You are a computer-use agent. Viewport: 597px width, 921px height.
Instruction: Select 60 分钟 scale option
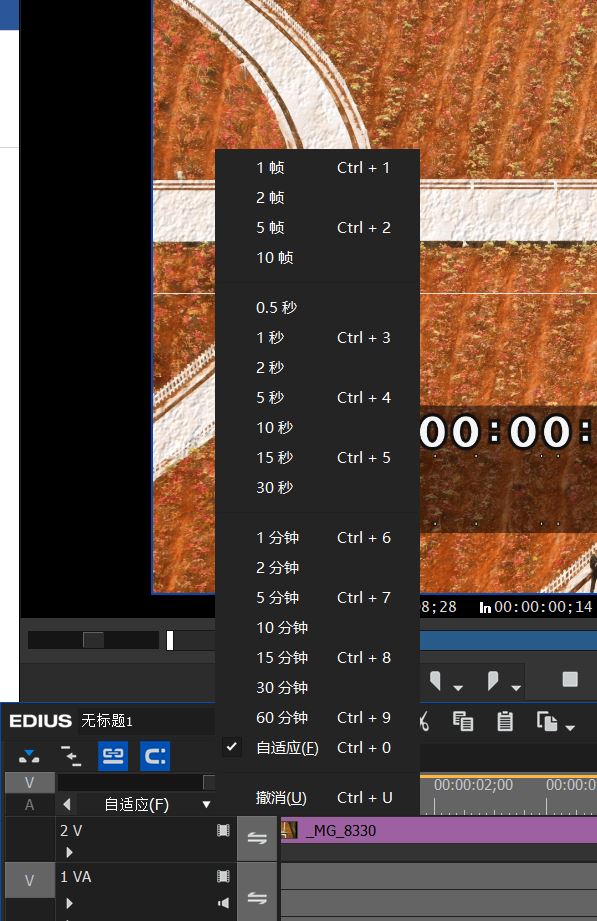317,718
